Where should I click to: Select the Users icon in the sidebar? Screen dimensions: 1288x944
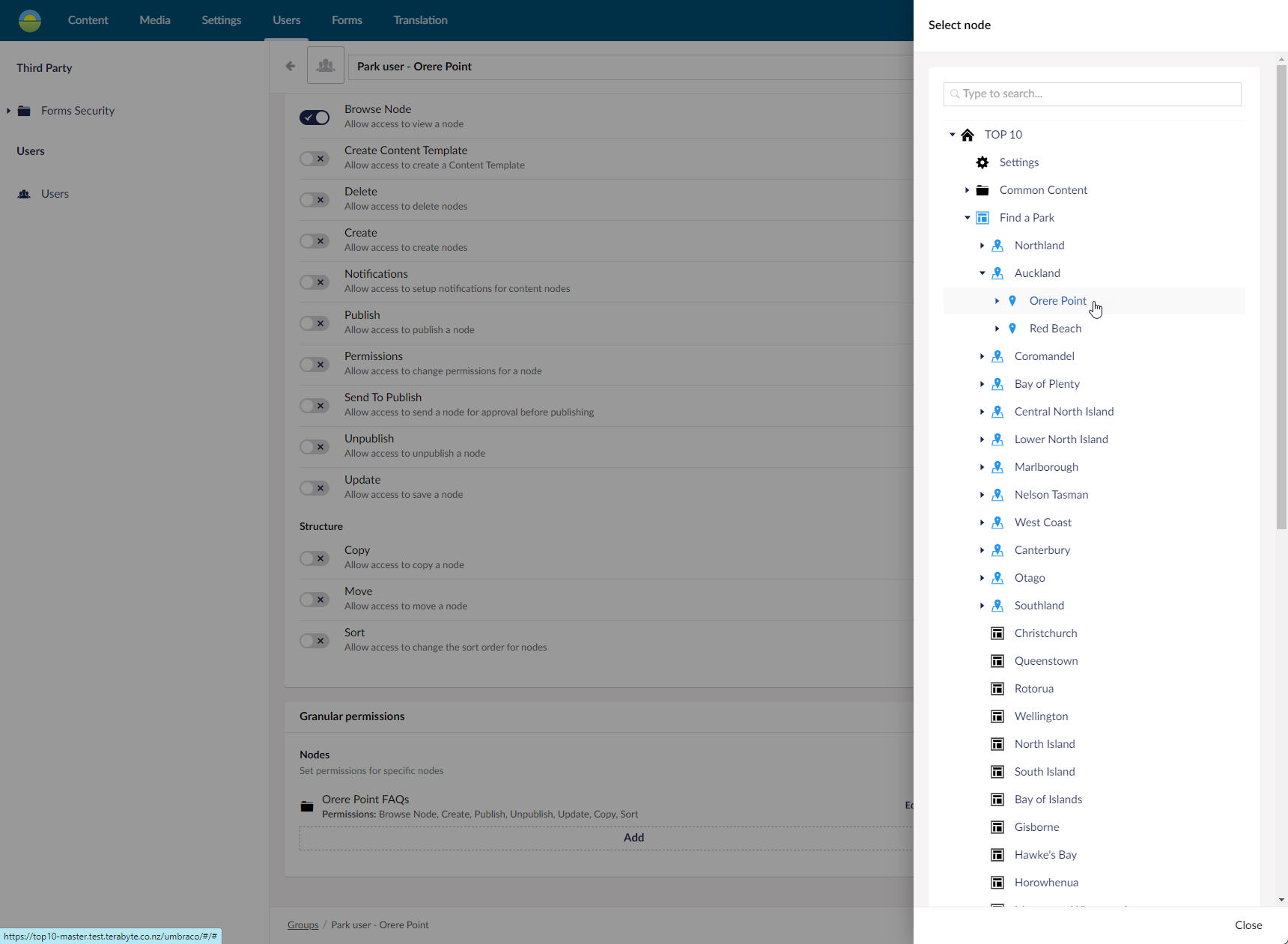[22, 194]
